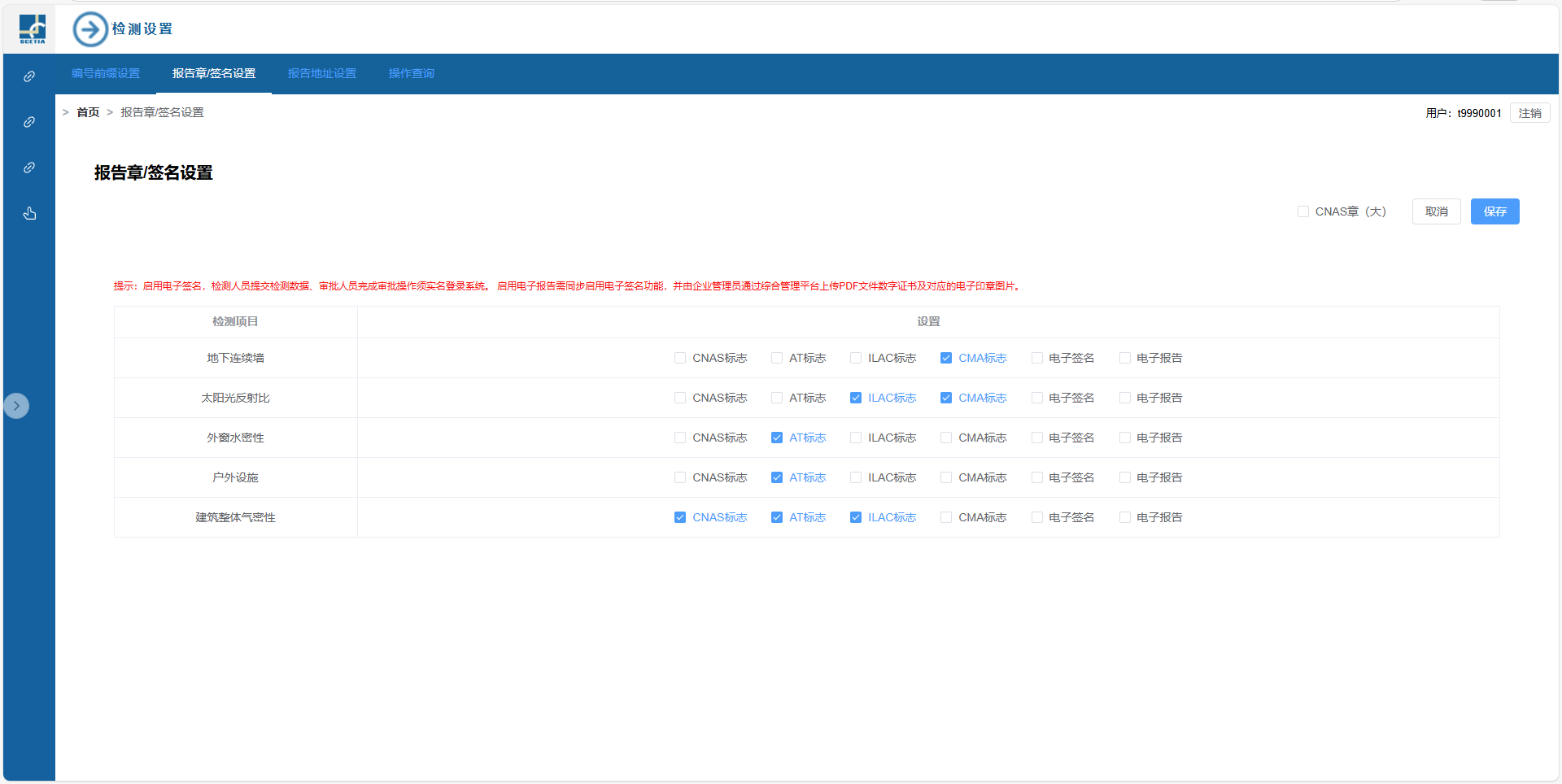
Task: Open the 报告地址设置 tab
Action: (x=322, y=73)
